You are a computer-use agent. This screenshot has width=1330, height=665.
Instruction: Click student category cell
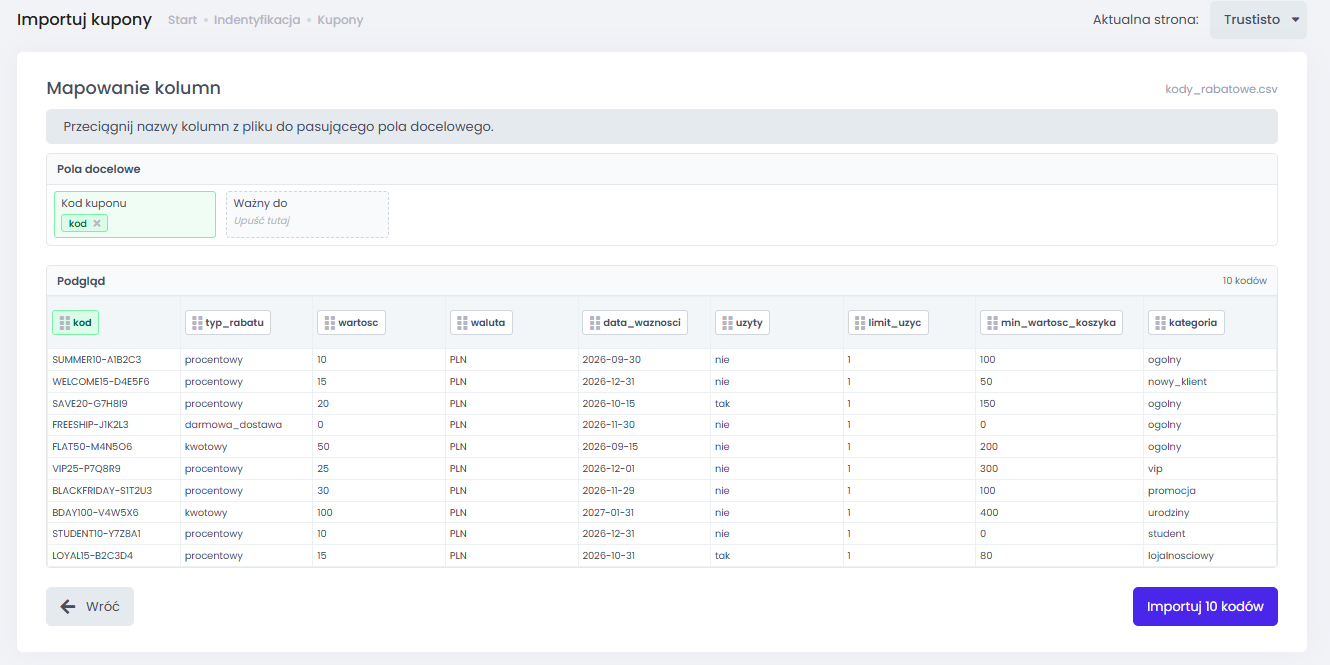(1167, 533)
